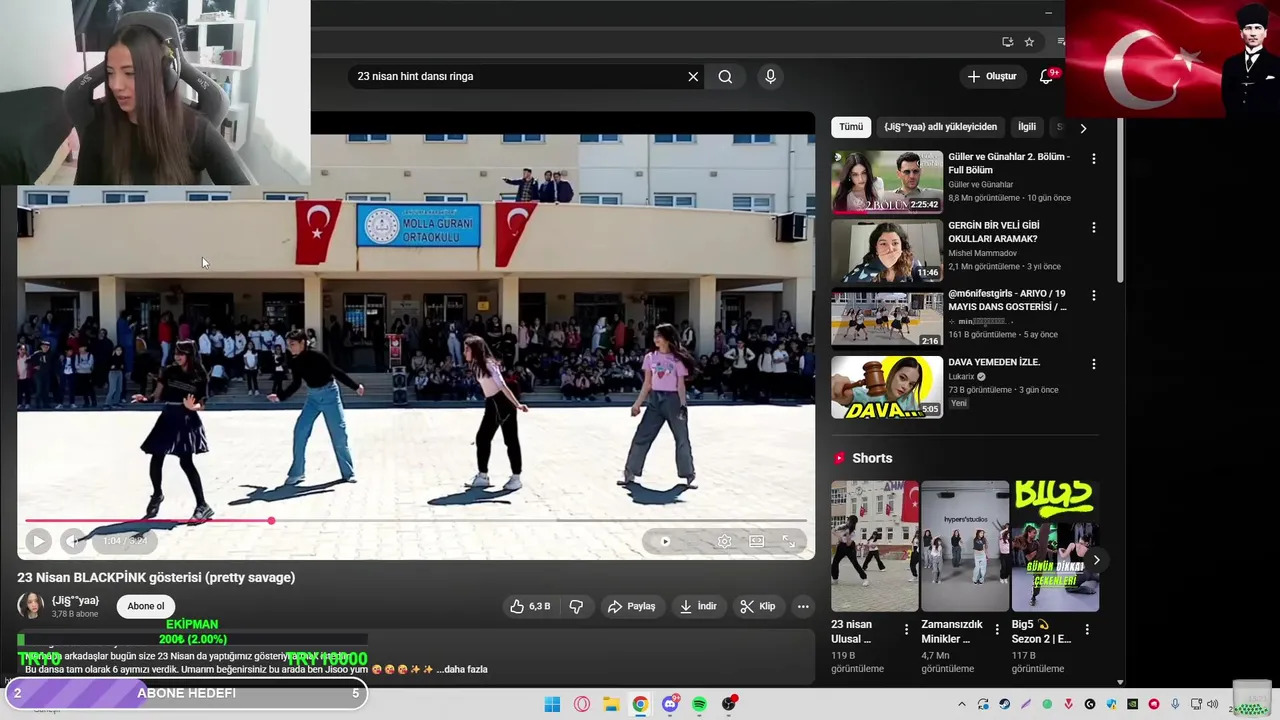Viewport: 1280px width, 720px height.
Task: Bookmark this page with the star
Action: click(1029, 42)
